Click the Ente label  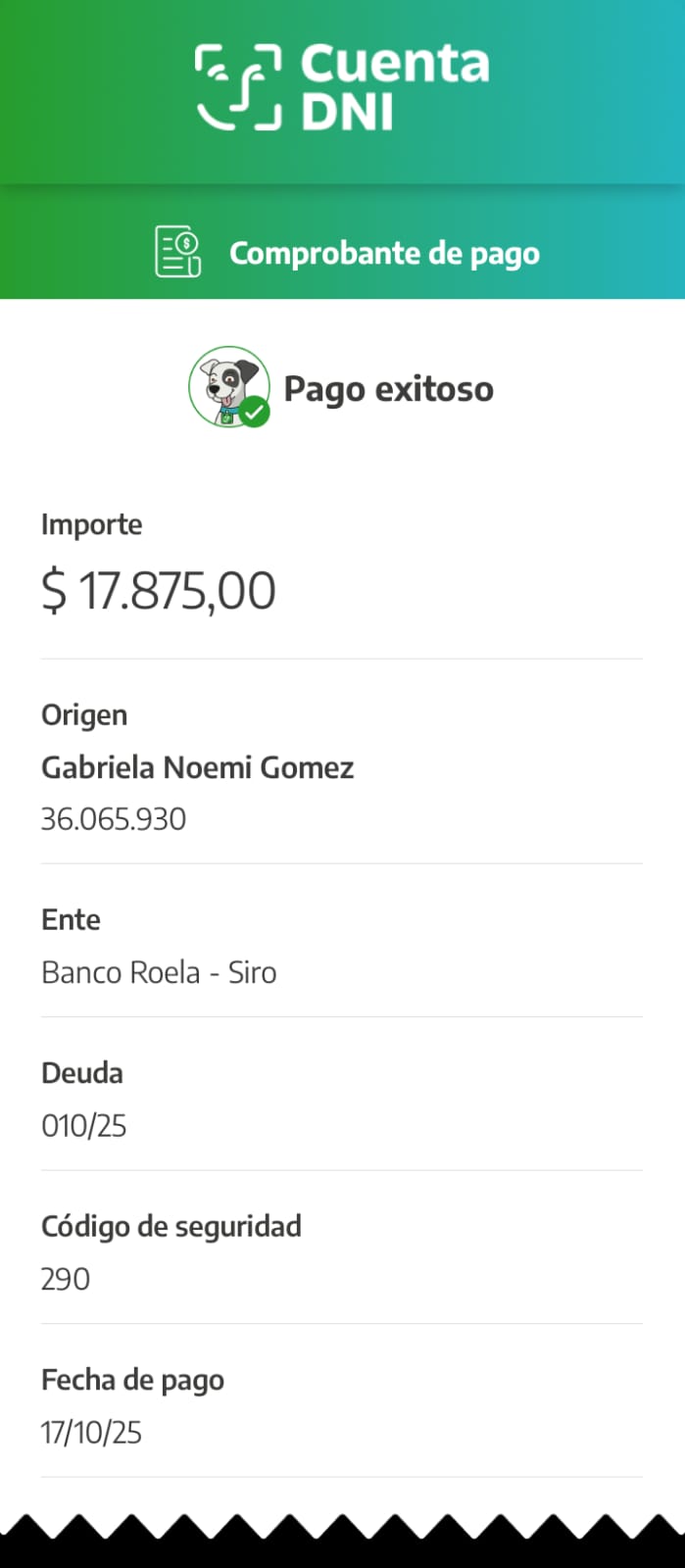[71, 919]
